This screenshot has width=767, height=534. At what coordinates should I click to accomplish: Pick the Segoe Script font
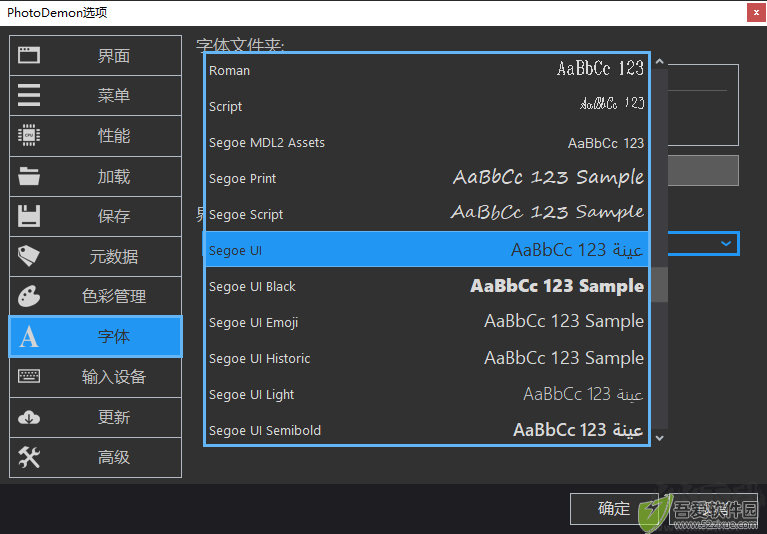[x=427, y=214]
